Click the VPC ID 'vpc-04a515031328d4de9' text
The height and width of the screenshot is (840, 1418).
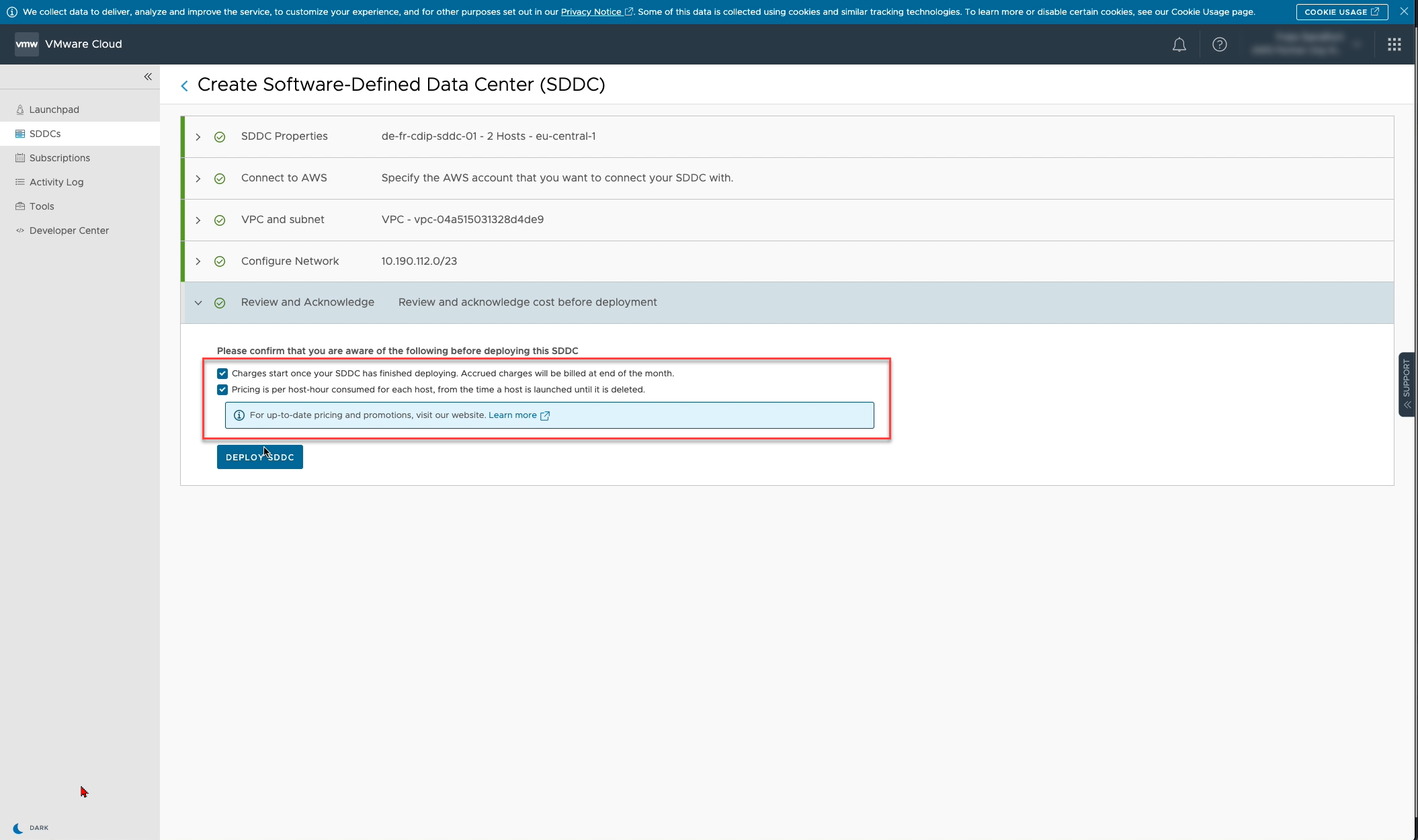pyautogui.click(x=478, y=220)
